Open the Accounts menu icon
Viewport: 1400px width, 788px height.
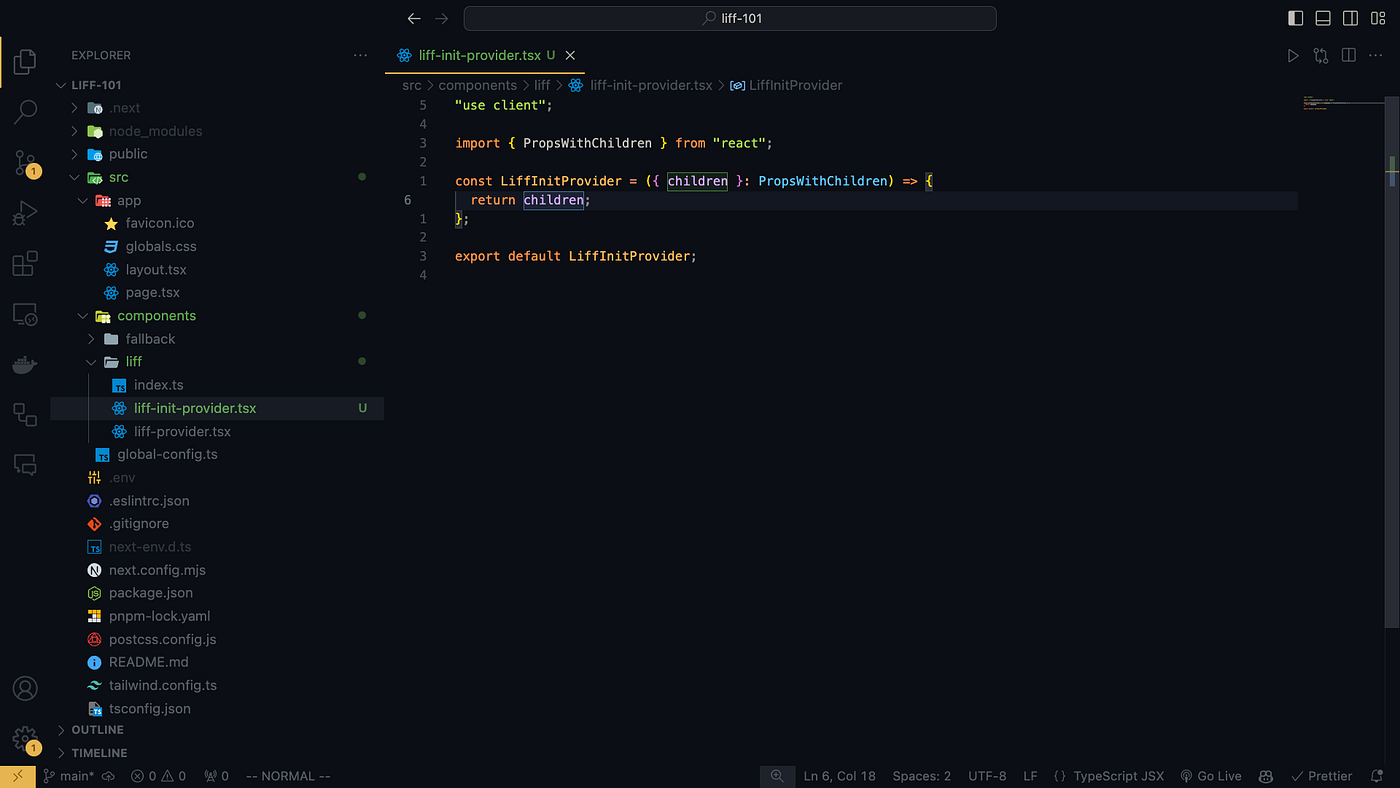click(x=25, y=689)
